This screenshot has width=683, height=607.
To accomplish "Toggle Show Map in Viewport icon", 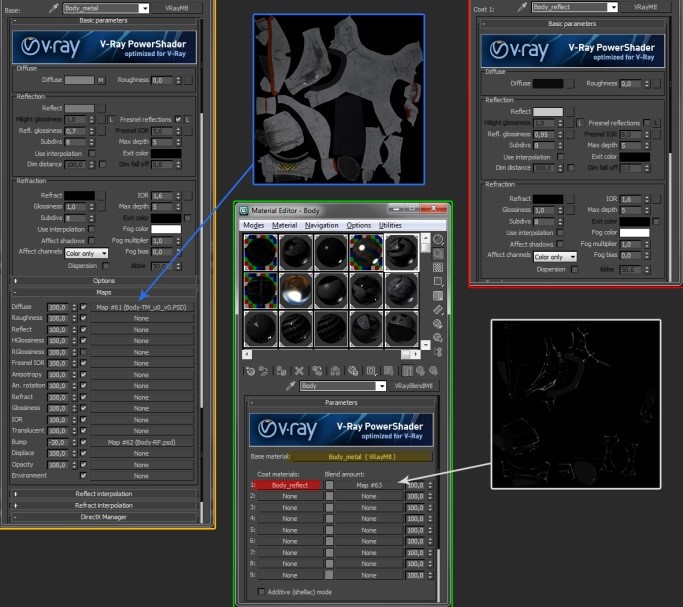I will point(389,371).
